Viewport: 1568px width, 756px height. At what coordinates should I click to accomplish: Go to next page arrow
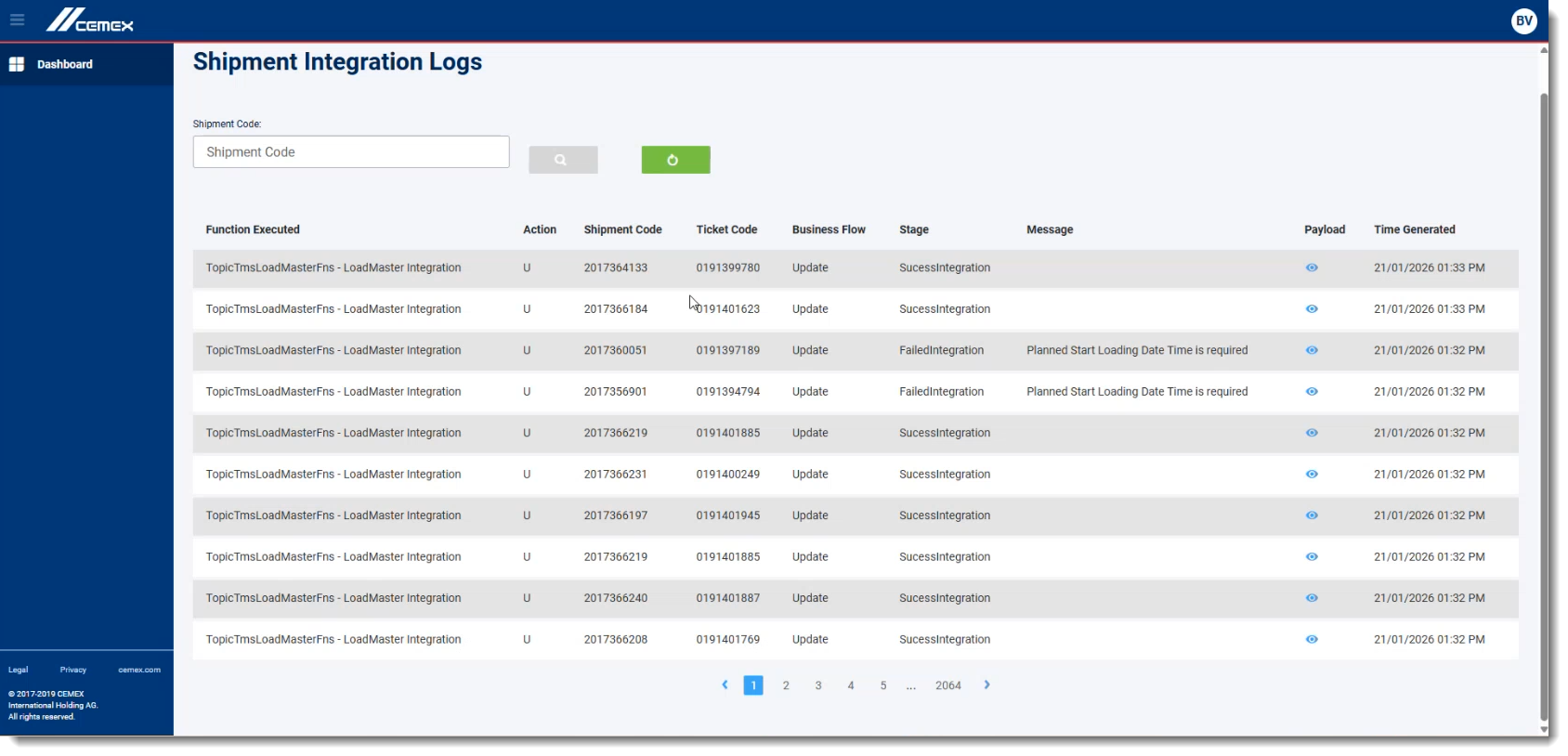tap(987, 685)
